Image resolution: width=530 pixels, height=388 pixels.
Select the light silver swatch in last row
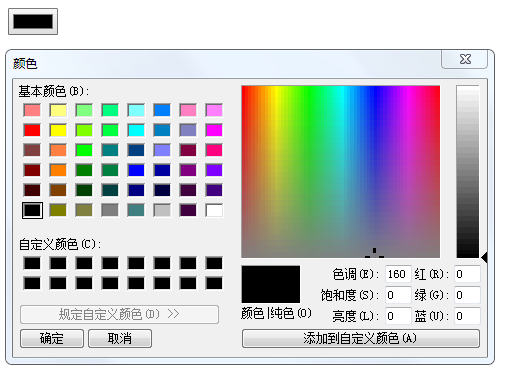click(162, 210)
